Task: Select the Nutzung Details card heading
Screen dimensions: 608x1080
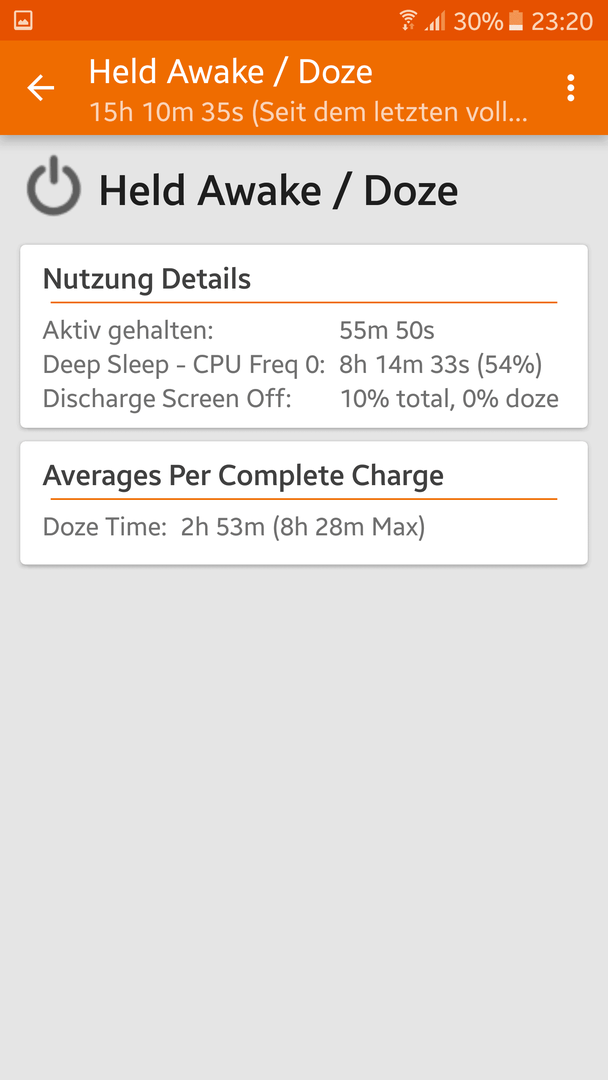Action: point(147,279)
